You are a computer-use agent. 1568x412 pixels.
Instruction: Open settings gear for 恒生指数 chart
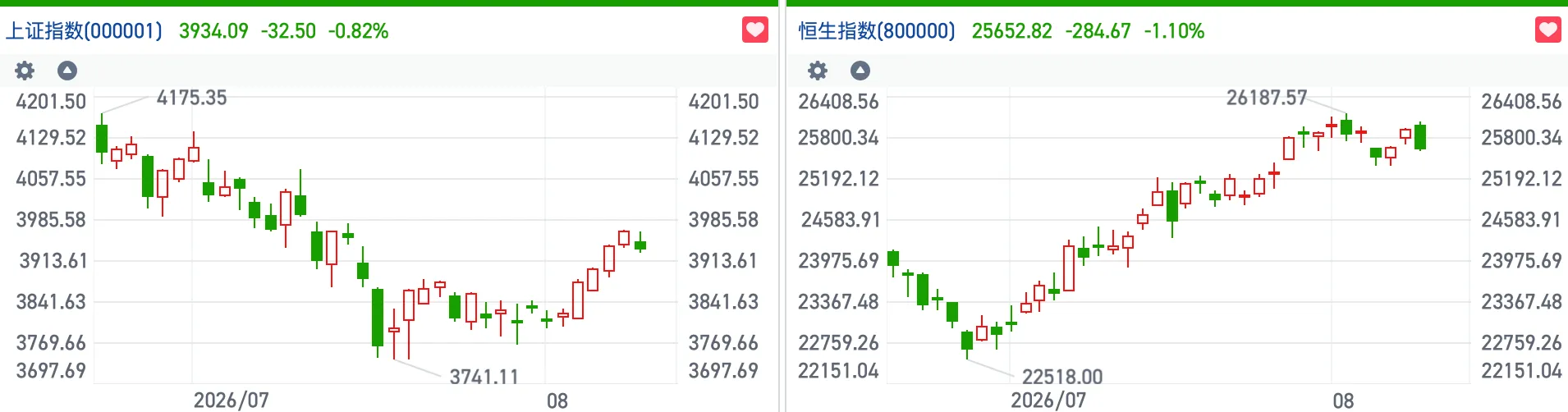coord(818,71)
